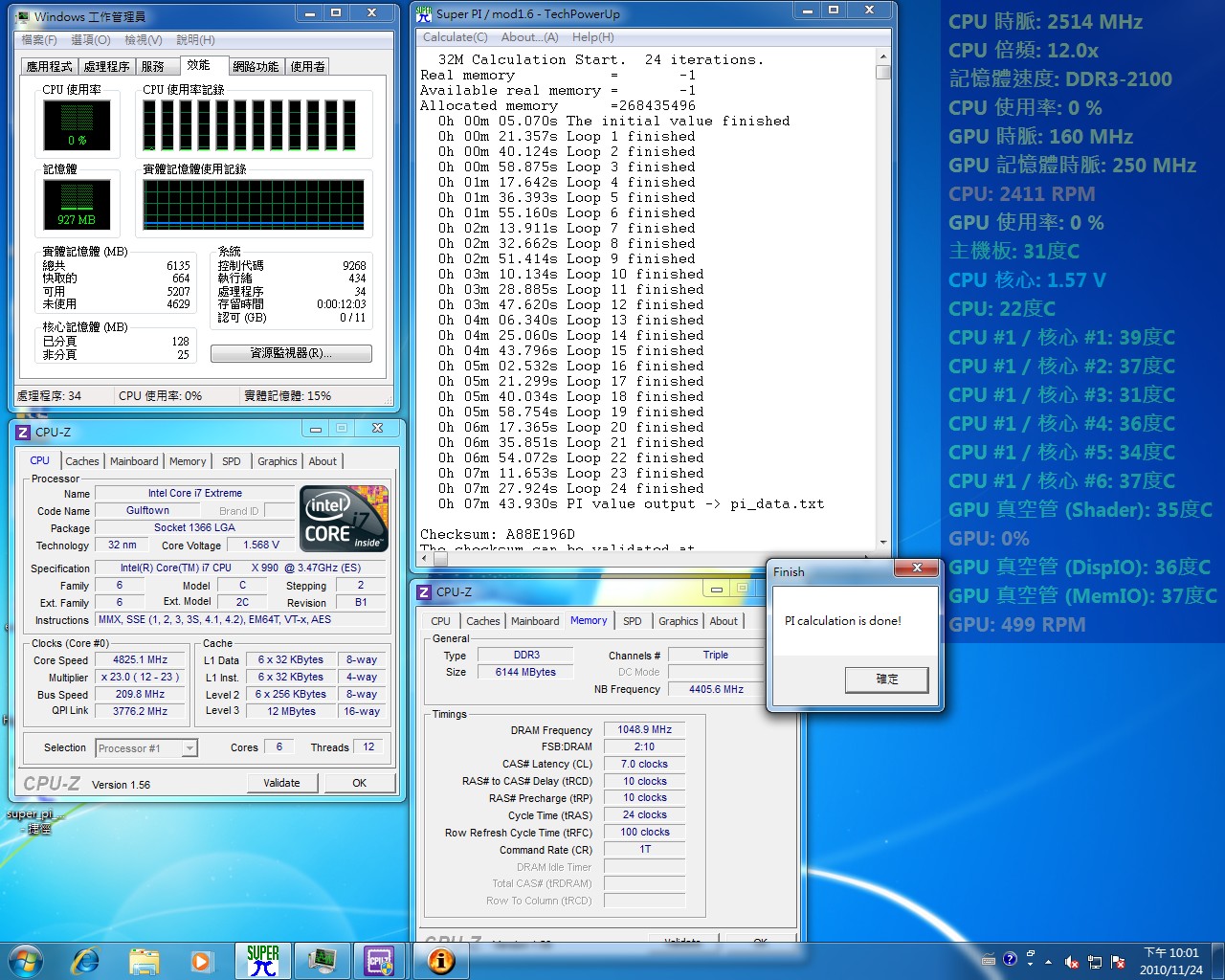Viewport: 1225px width, 980px height.
Task: Click the Super PI title bar icon
Action: (x=424, y=13)
